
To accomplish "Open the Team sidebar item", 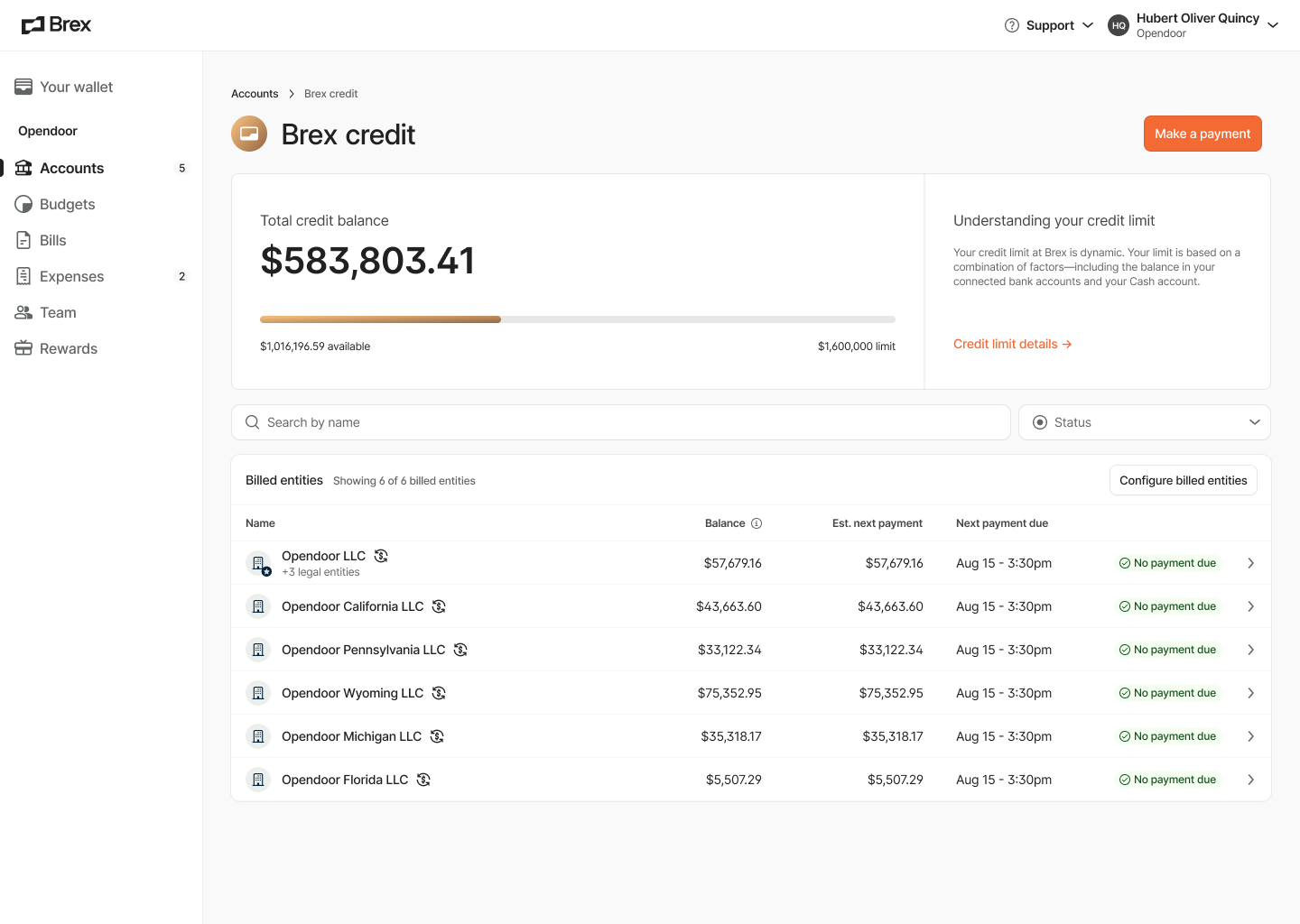I will pos(101,312).
